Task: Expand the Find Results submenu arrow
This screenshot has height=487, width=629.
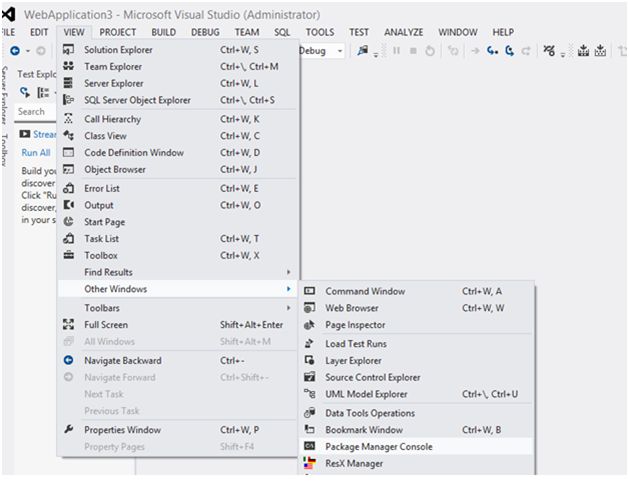Action: 288,272
